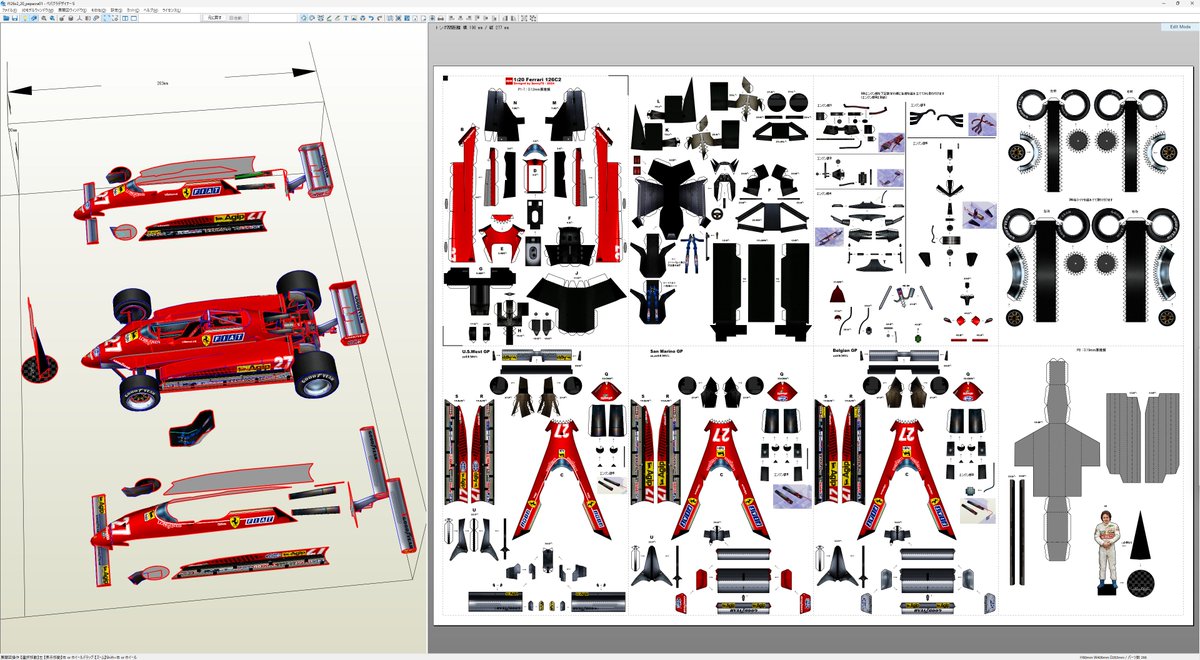Click the Edit Mode button
This screenshot has height=660, width=1200.
[x=1178, y=28]
